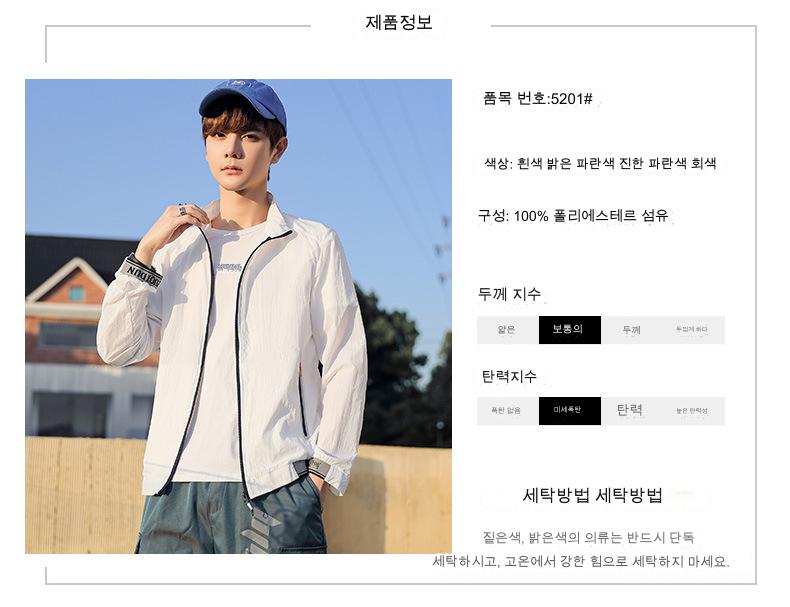Click the 탄력지수 label
The height and width of the screenshot is (607, 790).
pyautogui.click(x=509, y=376)
